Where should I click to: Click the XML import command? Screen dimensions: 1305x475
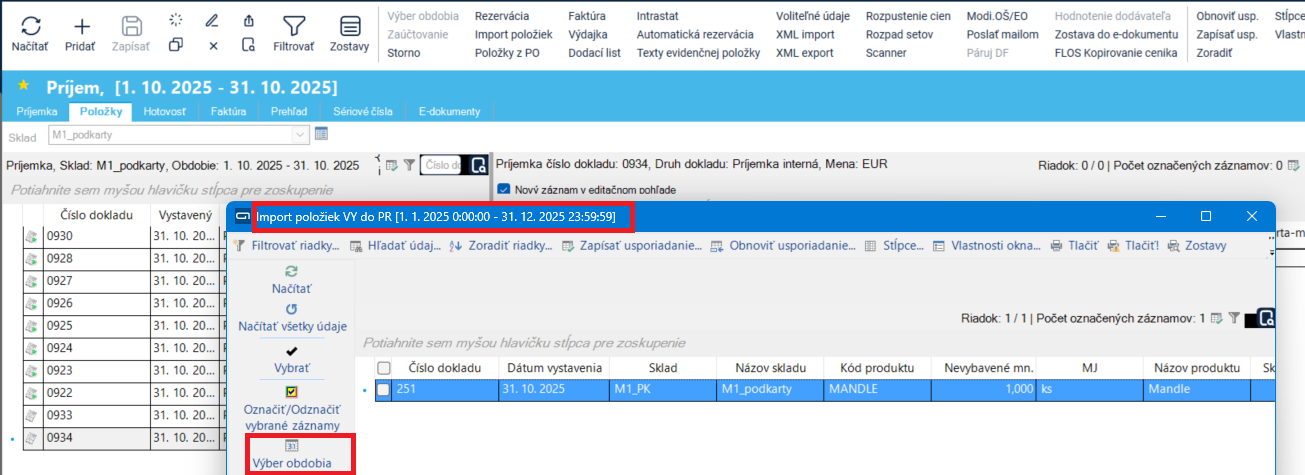pos(805,34)
